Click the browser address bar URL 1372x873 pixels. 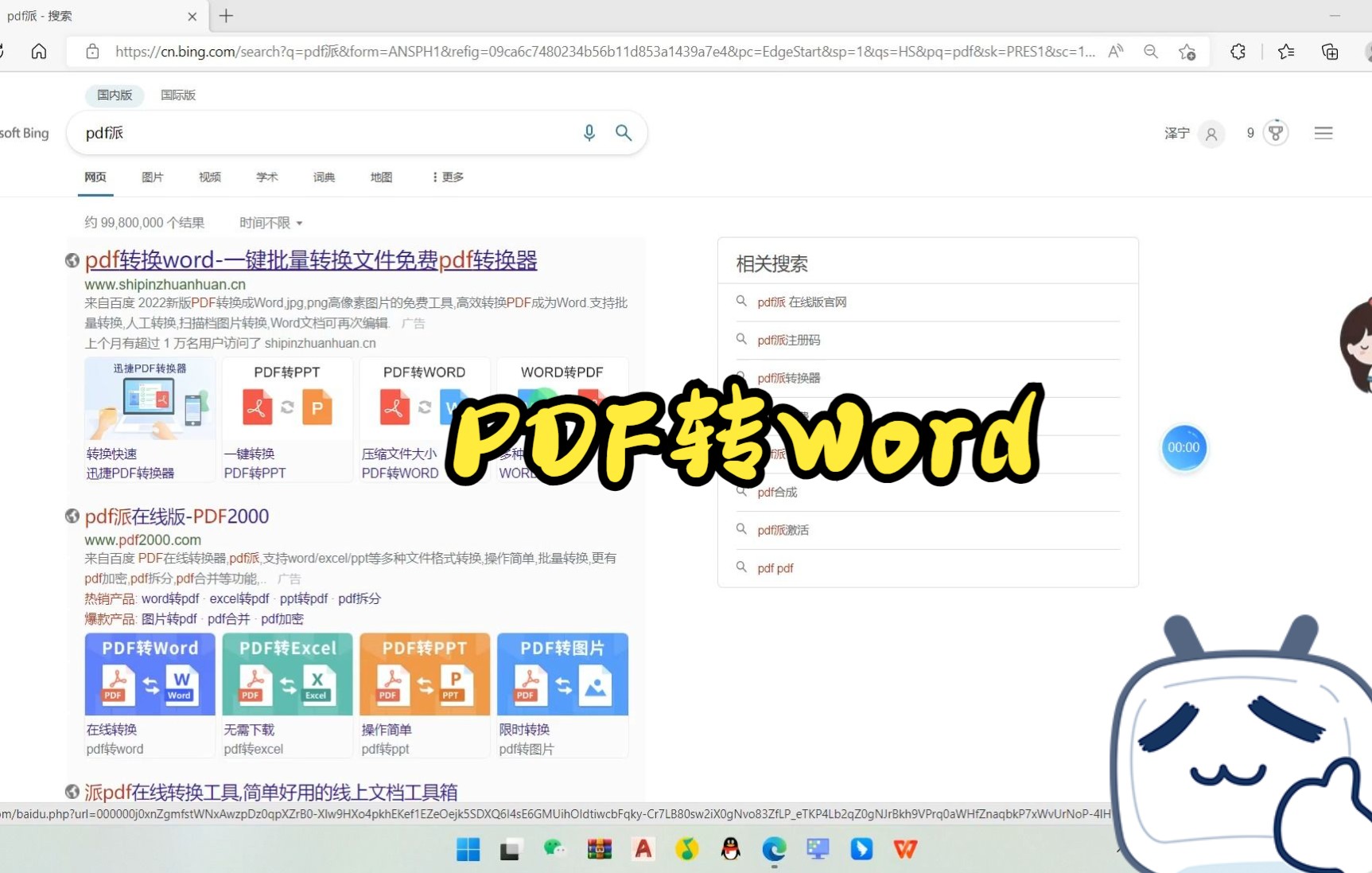point(604,52)
